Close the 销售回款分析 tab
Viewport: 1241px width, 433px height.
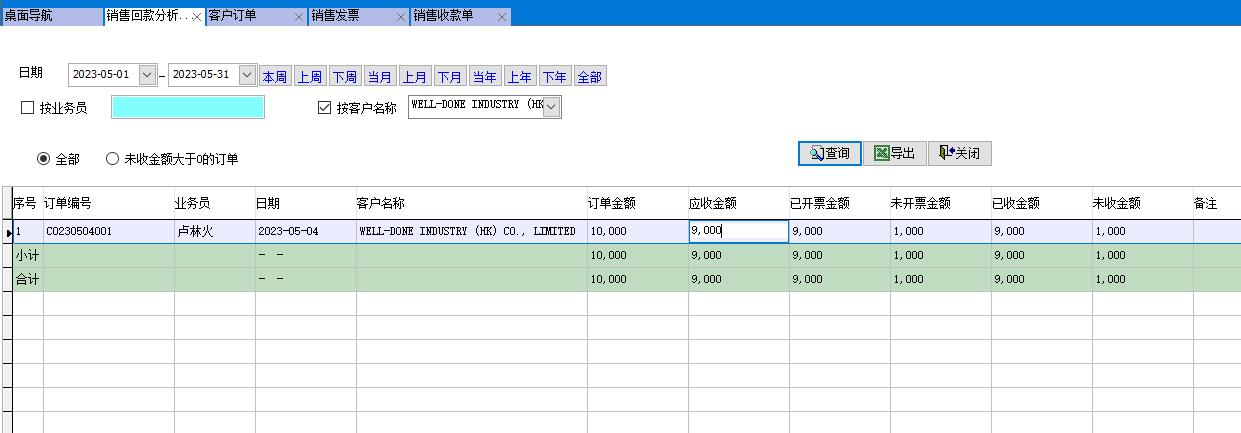point(196,17)
